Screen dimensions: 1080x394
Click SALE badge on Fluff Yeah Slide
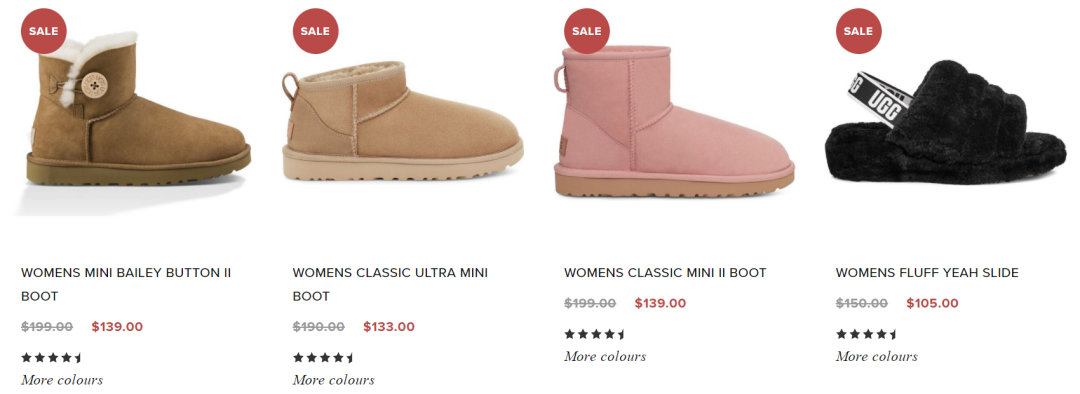(x=858, y=31)
